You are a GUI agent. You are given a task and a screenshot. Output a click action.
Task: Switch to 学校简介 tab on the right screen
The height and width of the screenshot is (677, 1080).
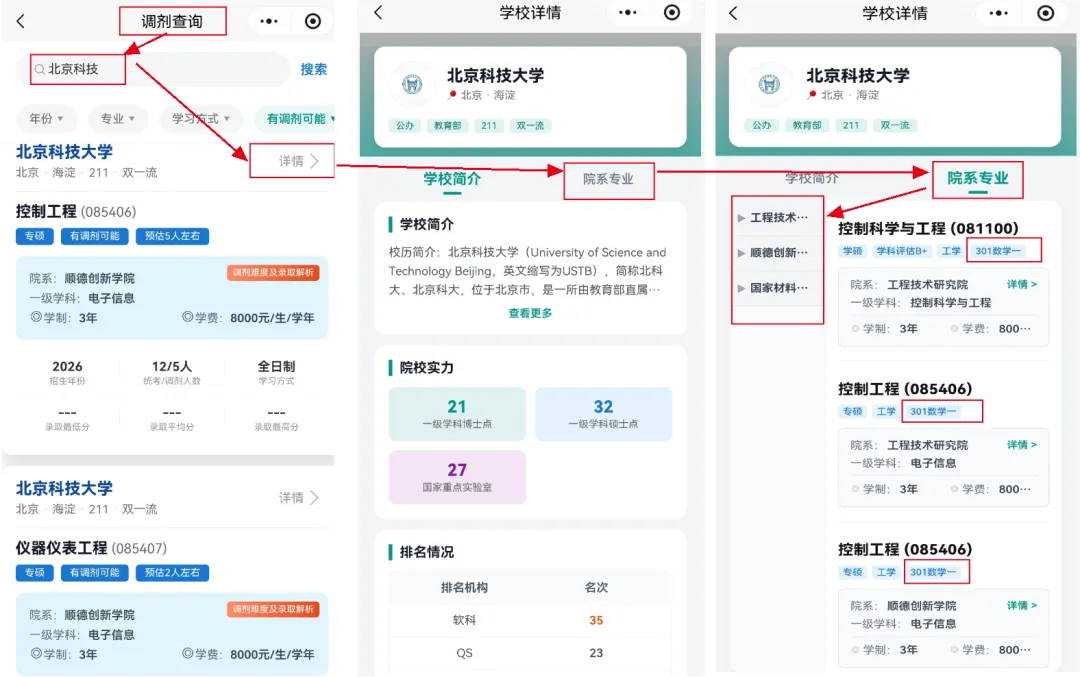click(812, 178)
